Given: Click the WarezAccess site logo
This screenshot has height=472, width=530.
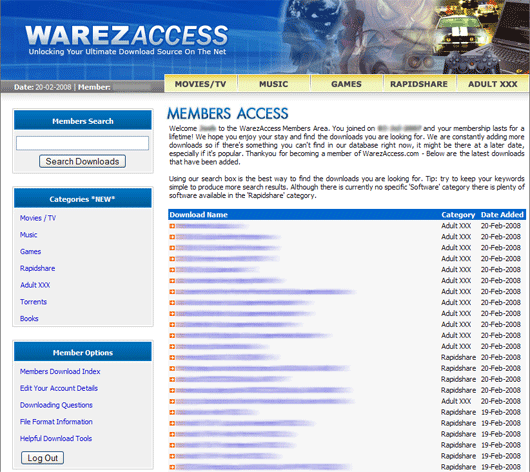Looking at the screenshot, I should coord(127,40).
